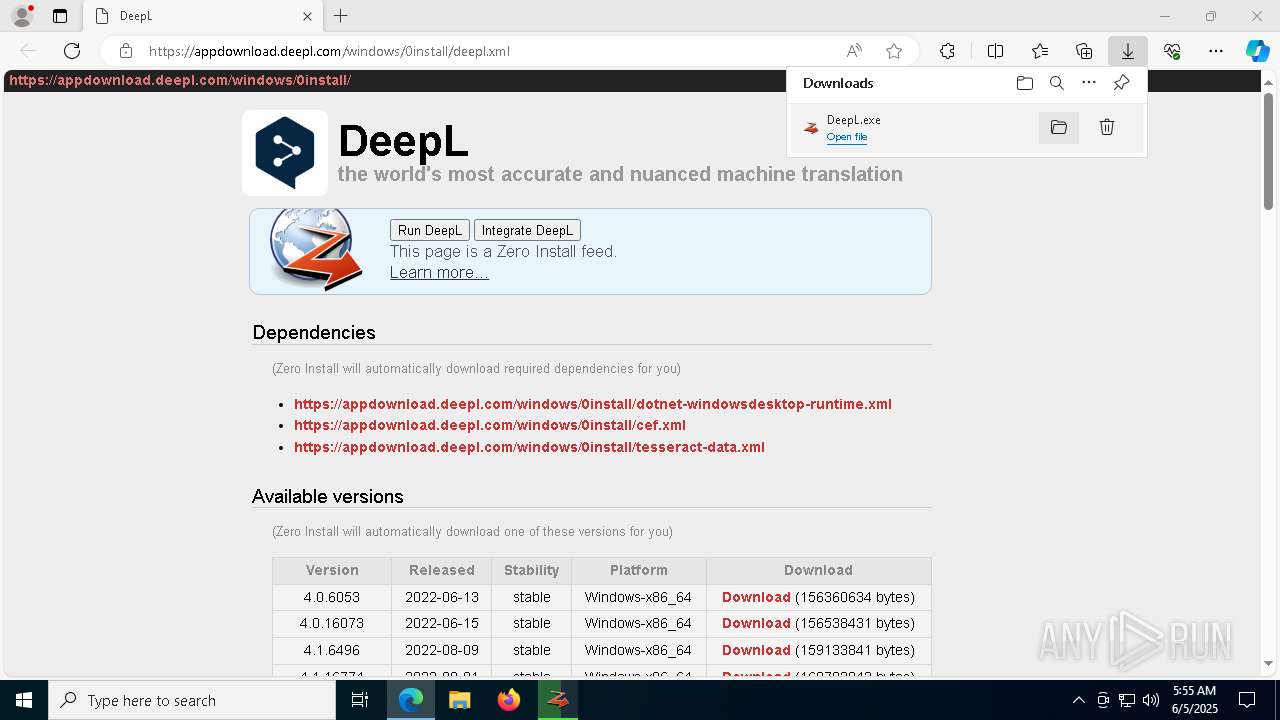Click the page vertical scrollbar thumb
Viewport: 1280px width, 720px height.
tap(1268, 150)
